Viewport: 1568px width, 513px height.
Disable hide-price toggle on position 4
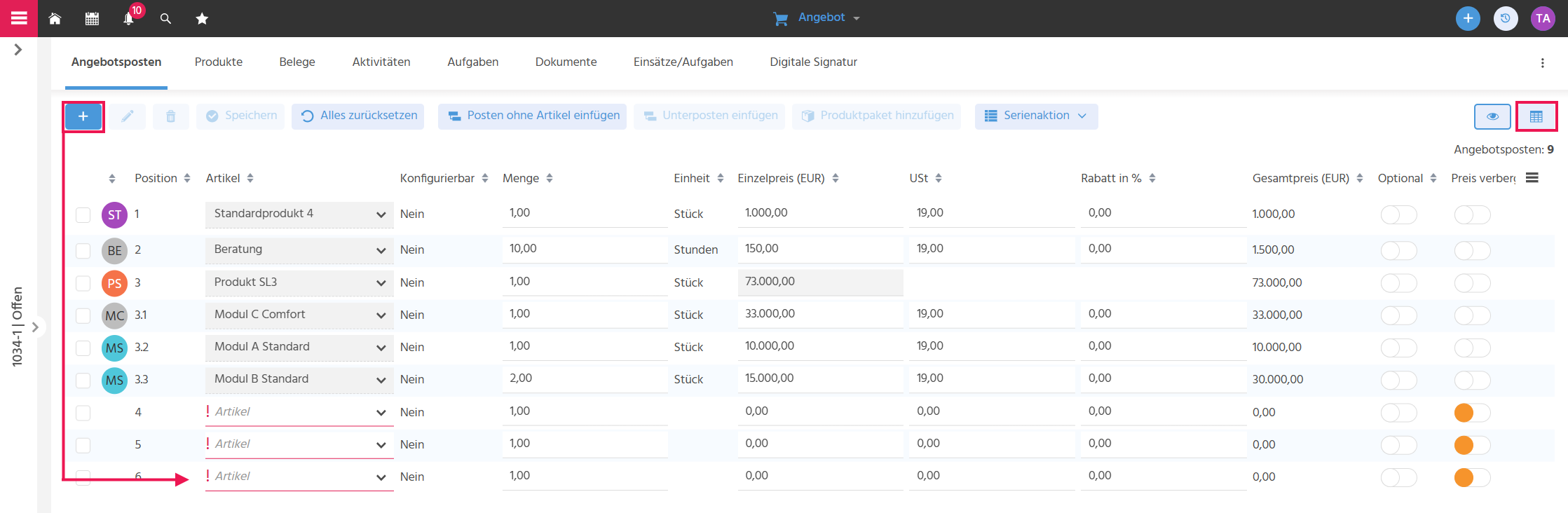[x=1472, y=413]
